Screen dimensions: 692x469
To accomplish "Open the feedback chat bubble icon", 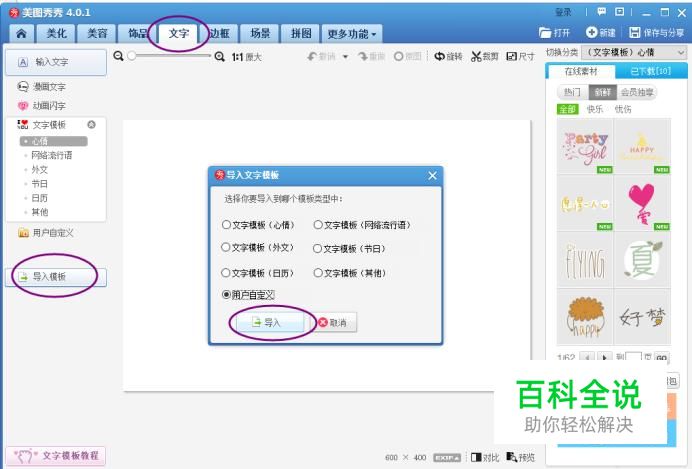I will point(602,11).
